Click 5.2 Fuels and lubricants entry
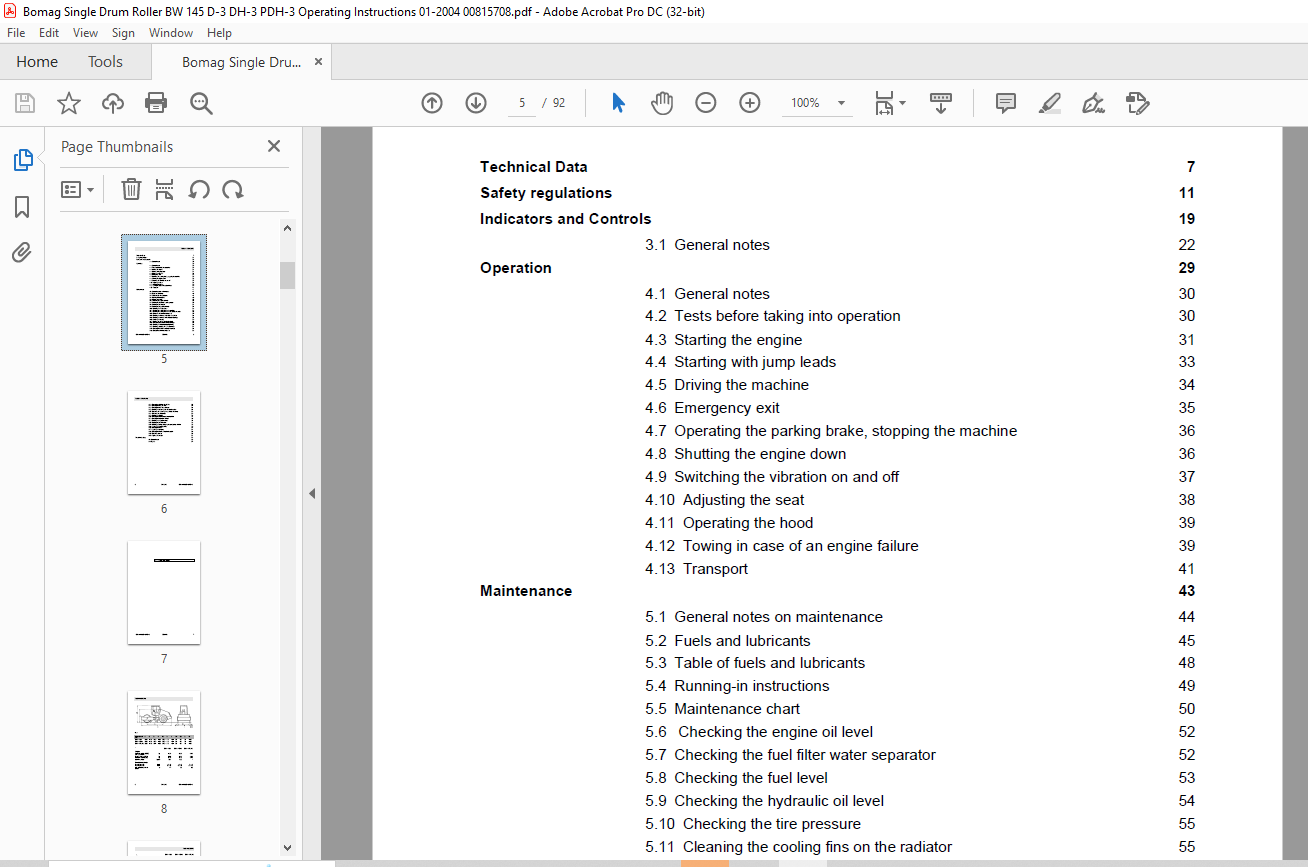 [x=728, y=641]
